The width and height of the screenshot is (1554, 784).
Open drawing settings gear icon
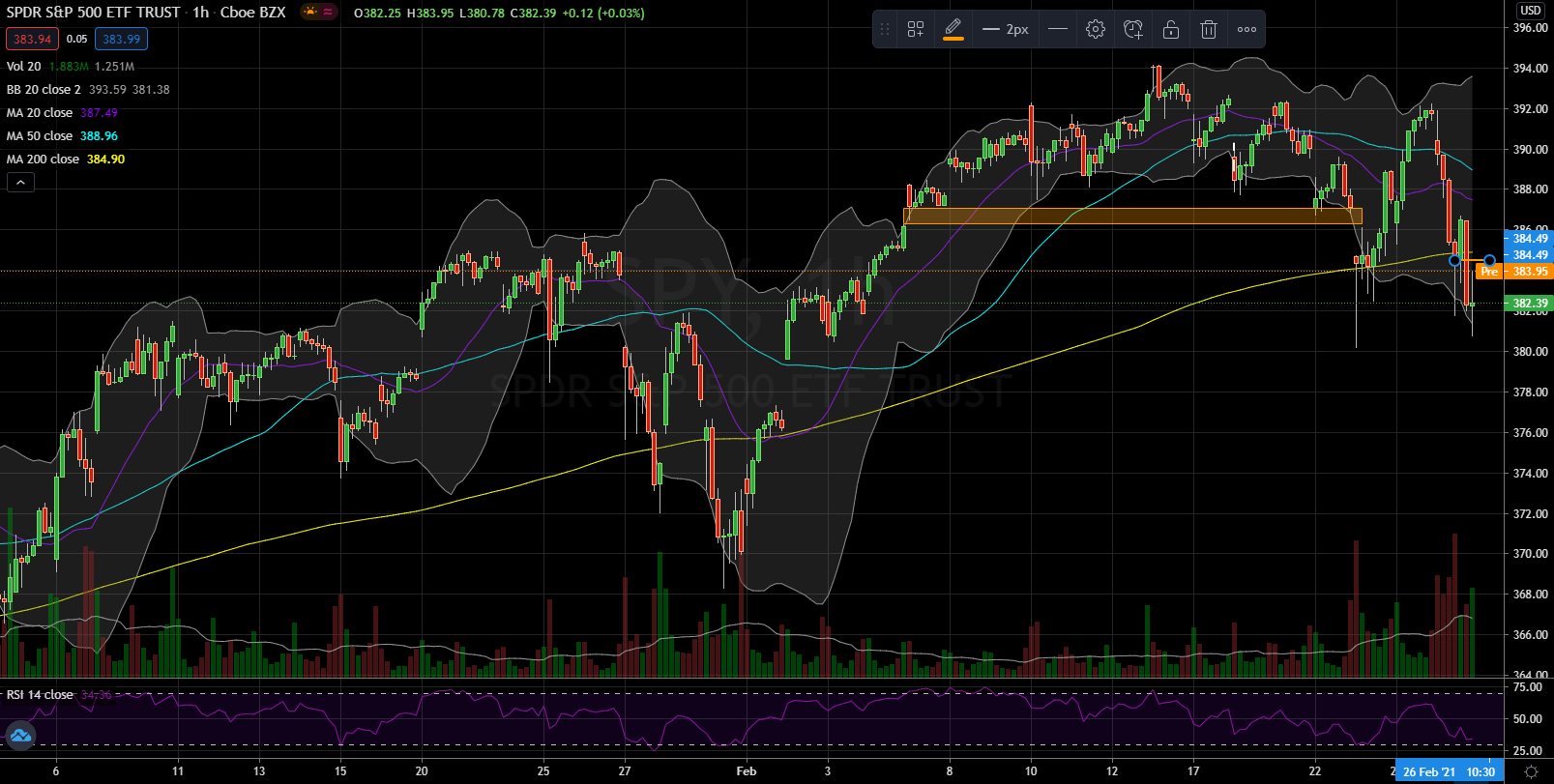pos(1096,29)
